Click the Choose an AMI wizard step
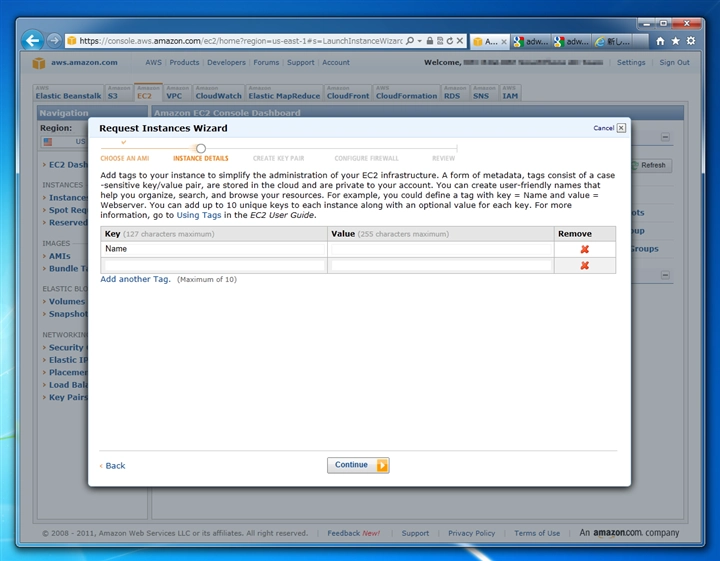 tap(124, 158)
